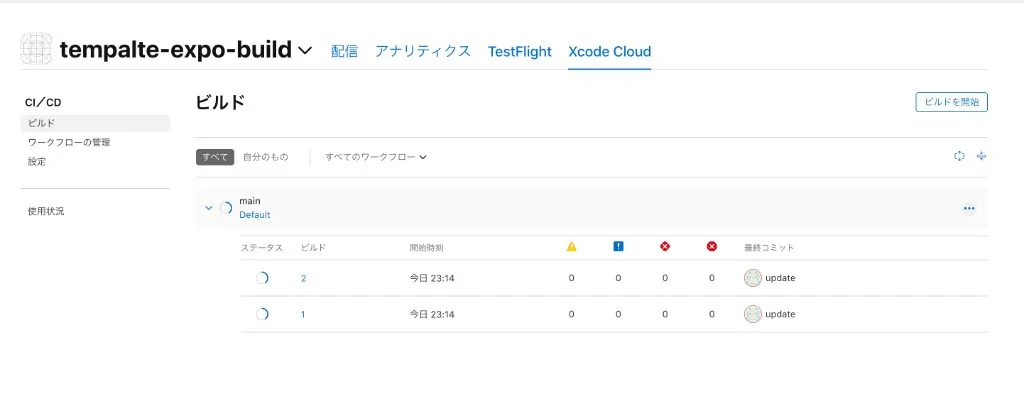Screen dimensions: 1024x411
Task: Click the update commit text for build 1
Action: click(780, 314)
